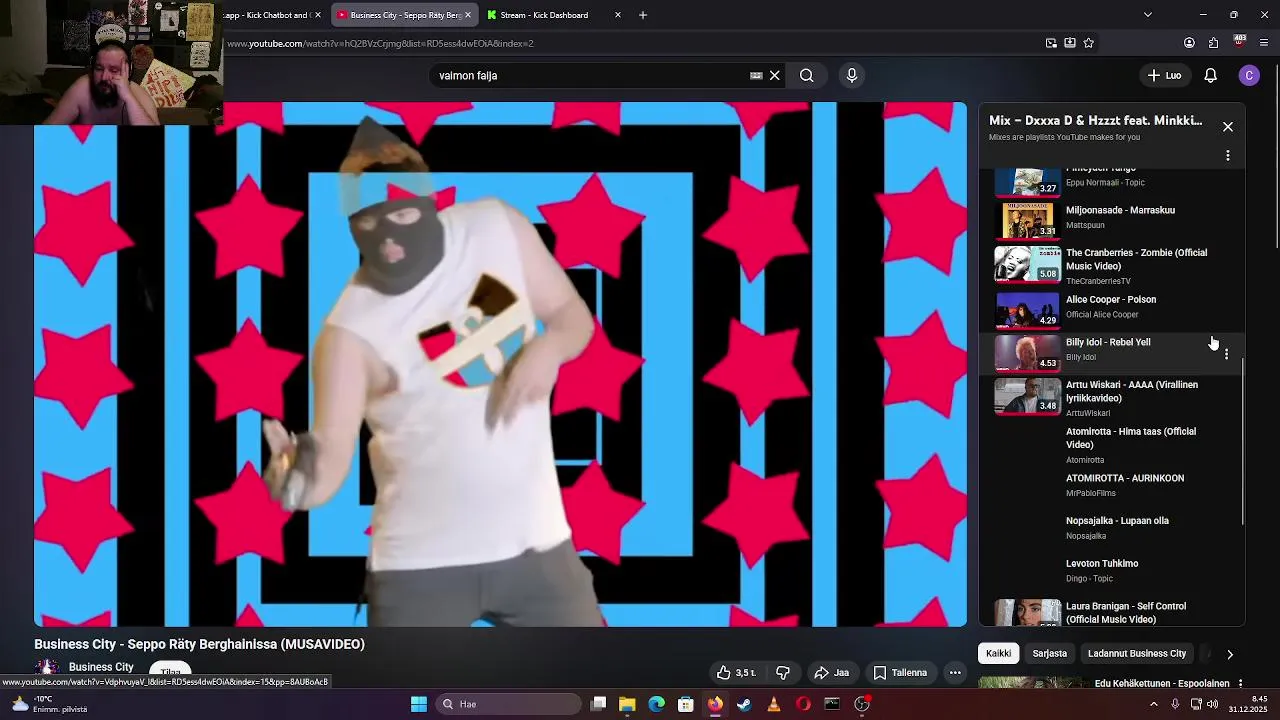Switch to Stream - Kick Dashboard tab
The width and height of the screenshot is (1280, 720).
click(x=555, y=15)
